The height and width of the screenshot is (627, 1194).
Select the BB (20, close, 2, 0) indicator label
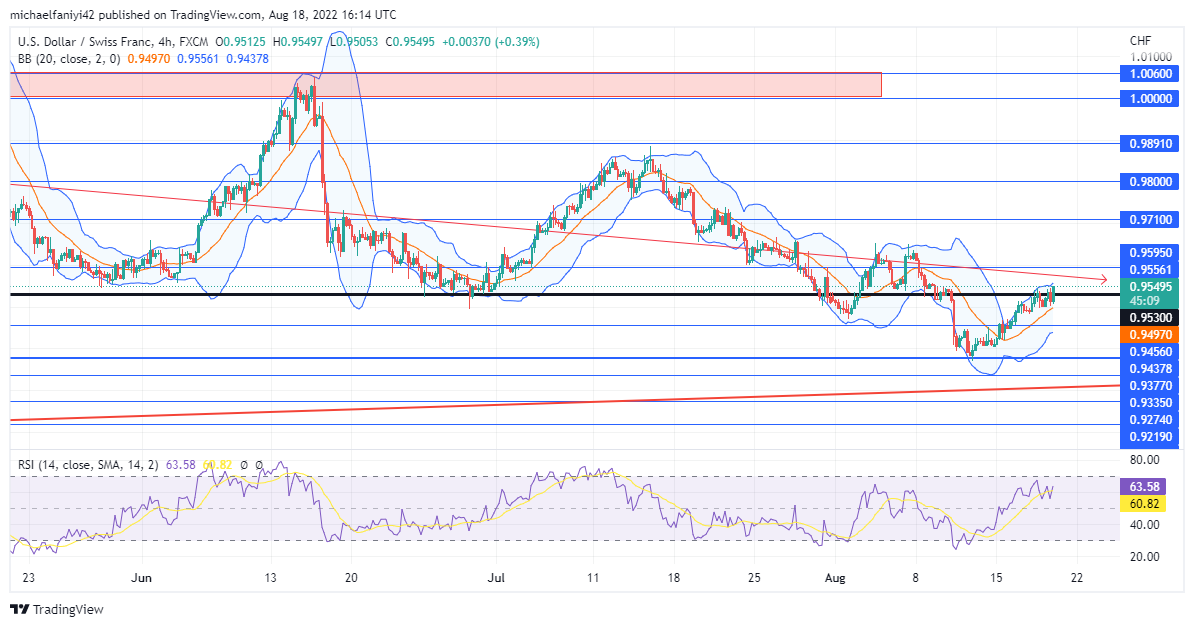click(69, 59)
